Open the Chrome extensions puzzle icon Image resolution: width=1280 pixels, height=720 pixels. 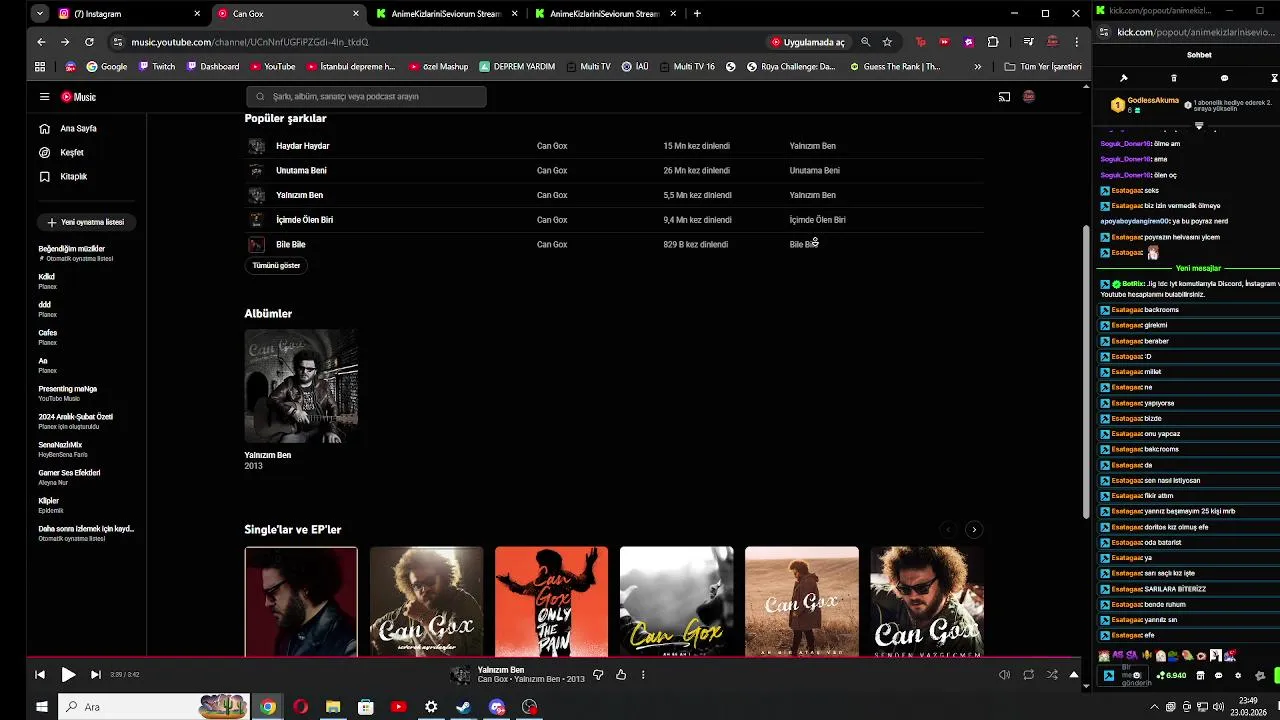[993, 42]
